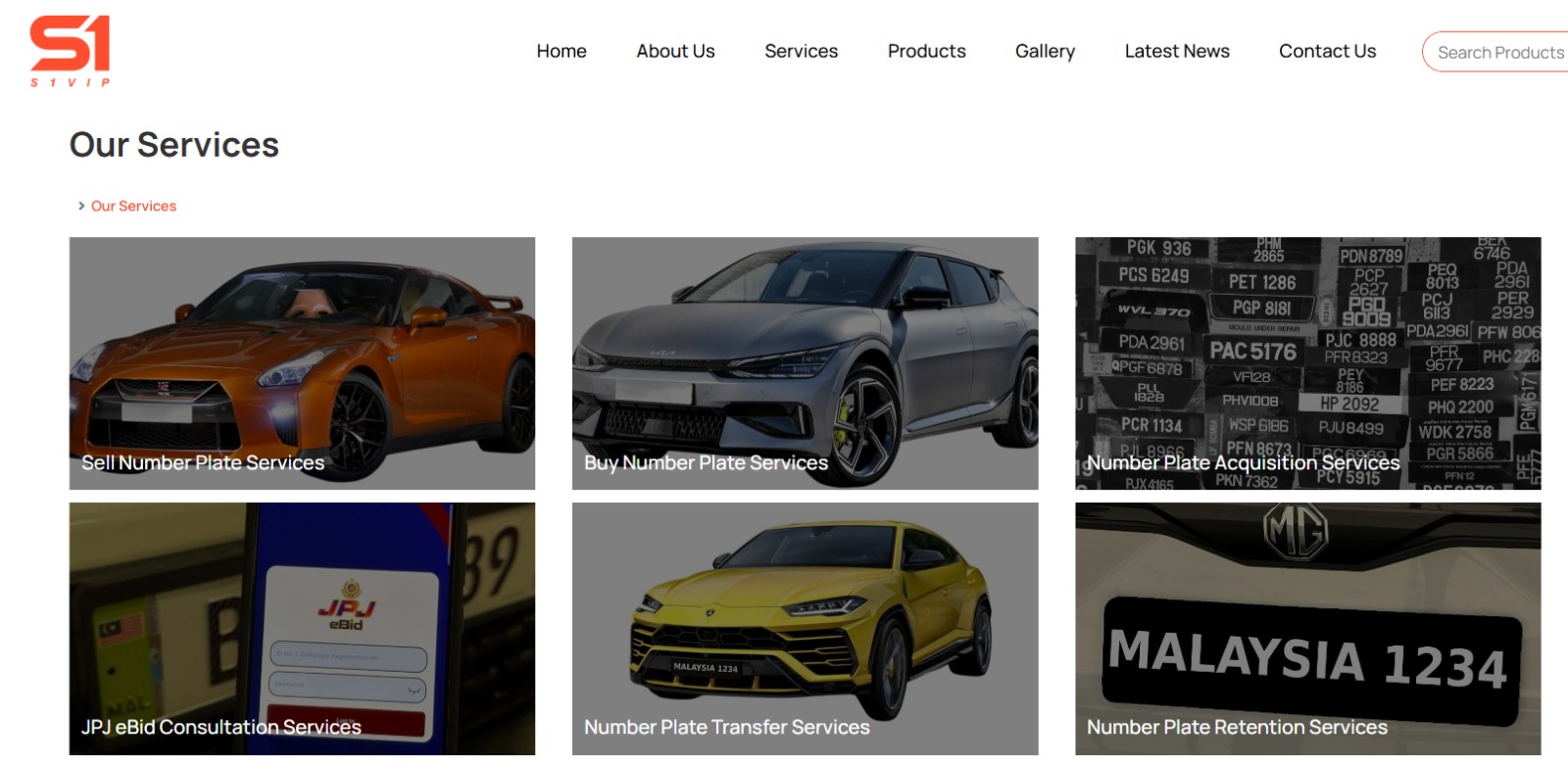The height and width of the screenshot is (765, 1568).
Task: Open the Buy Number Plate Services tile
Action: click(x=805, y=363)
